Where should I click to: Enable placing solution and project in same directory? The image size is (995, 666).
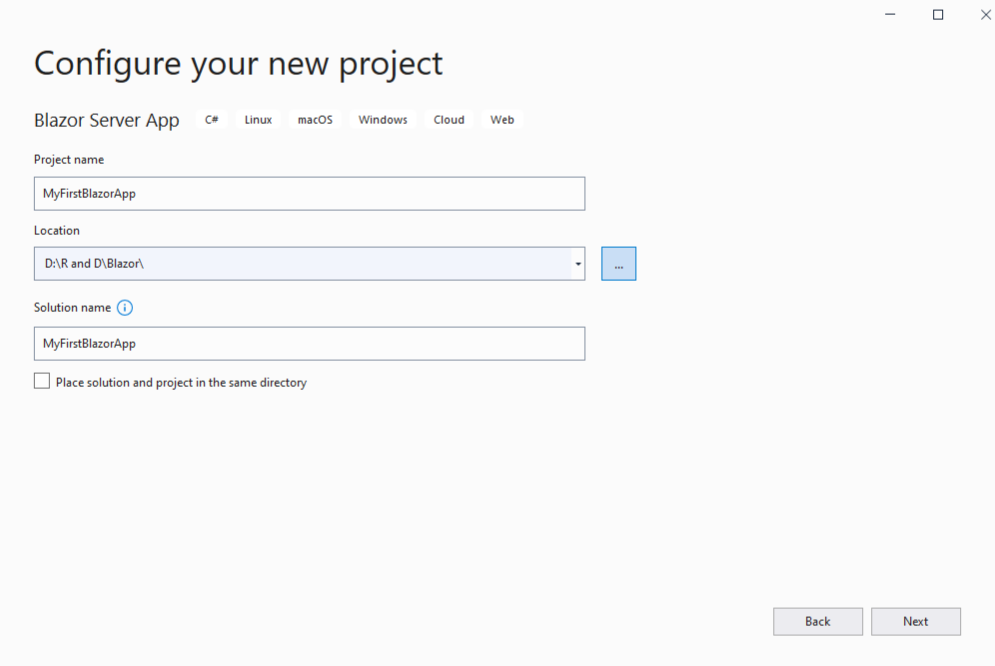coord(42,381)
